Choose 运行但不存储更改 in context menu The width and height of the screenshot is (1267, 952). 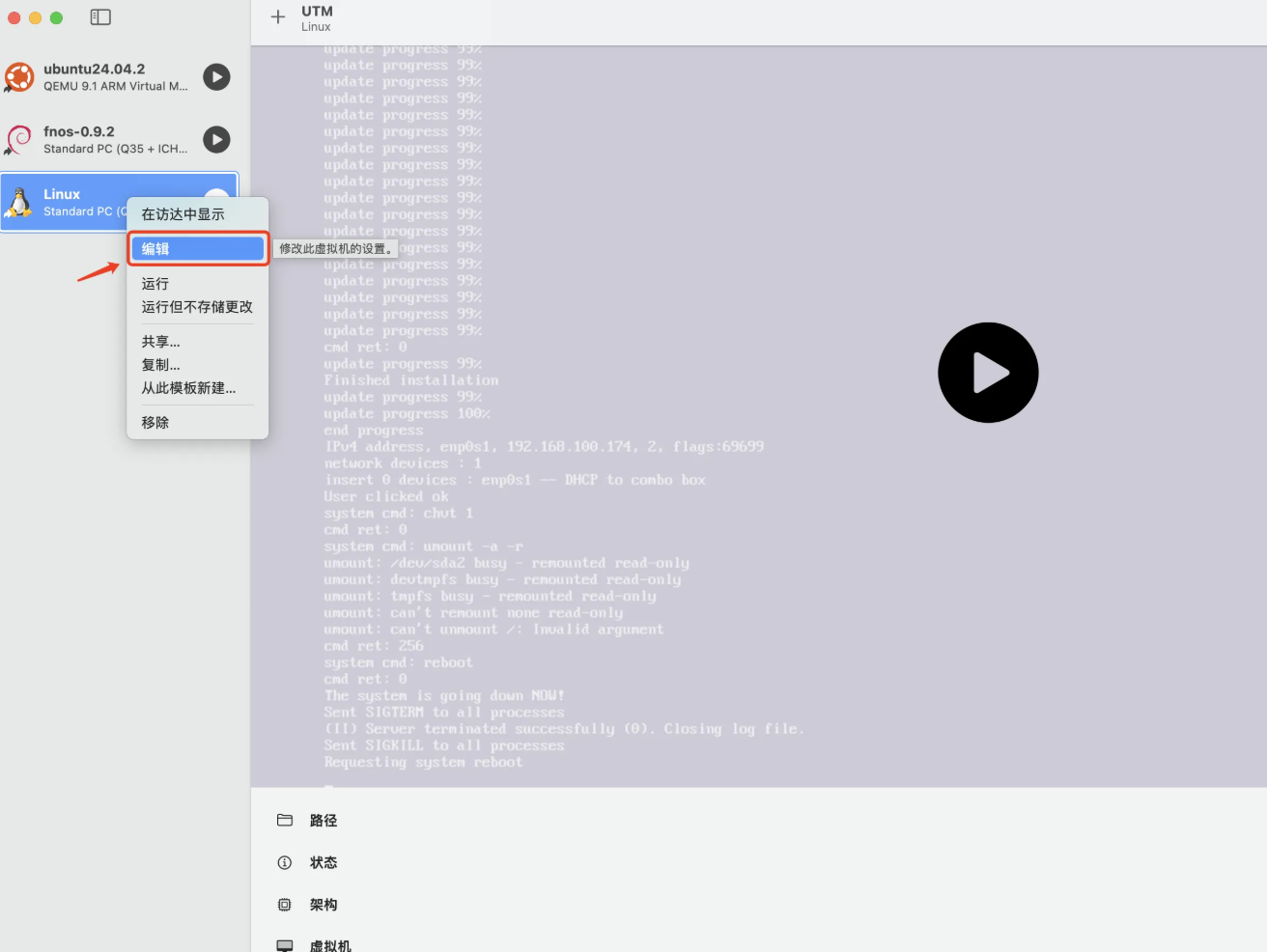coord(197,307)
